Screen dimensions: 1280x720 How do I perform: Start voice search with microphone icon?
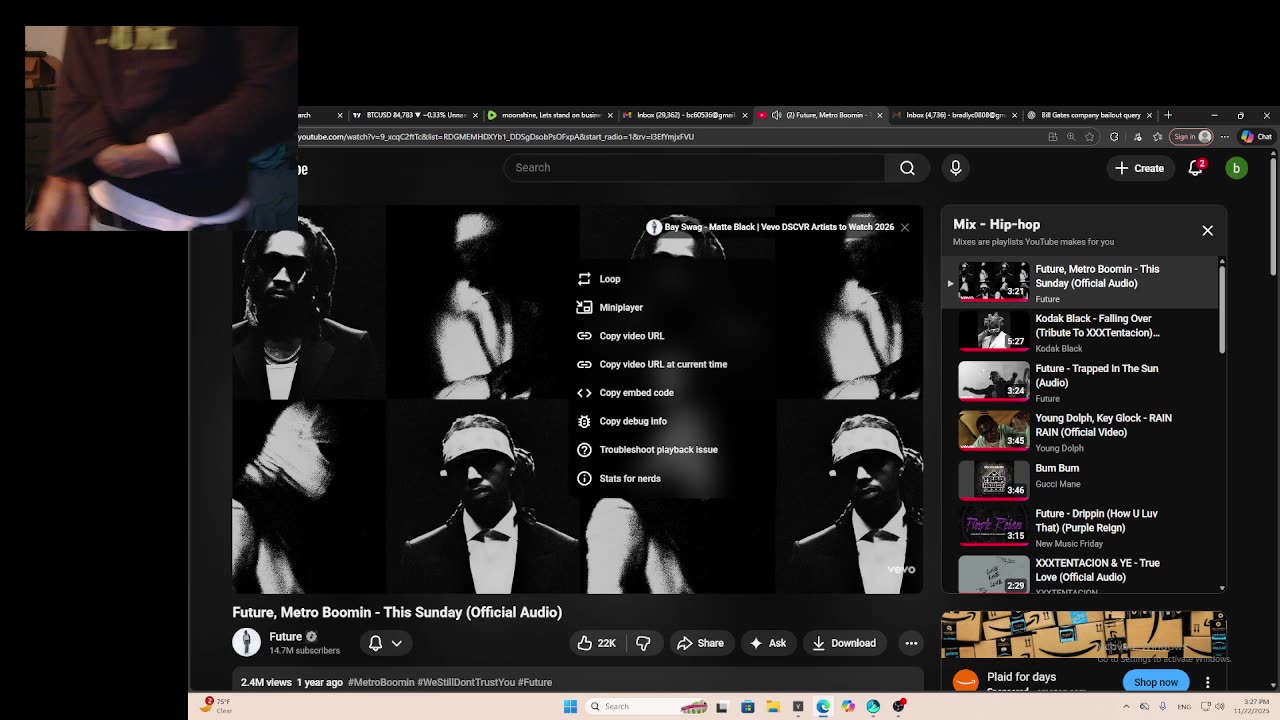point(955,168)
